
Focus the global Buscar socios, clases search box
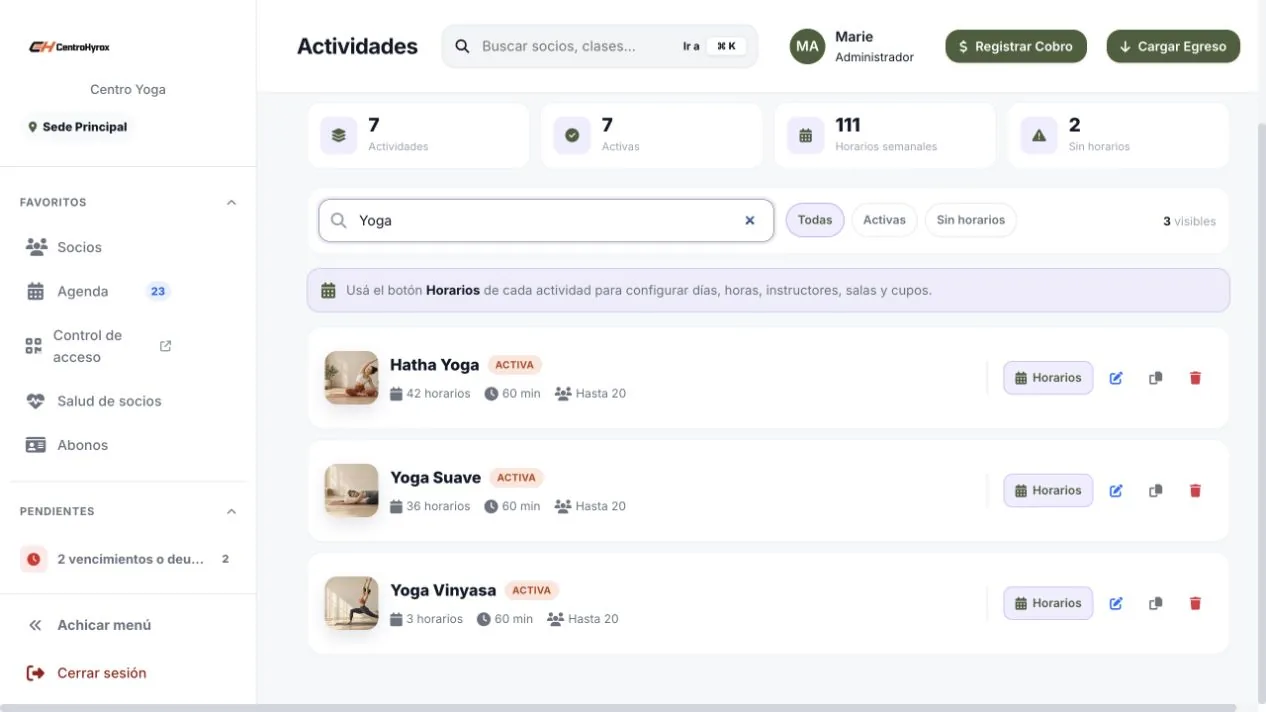(600, 46)
